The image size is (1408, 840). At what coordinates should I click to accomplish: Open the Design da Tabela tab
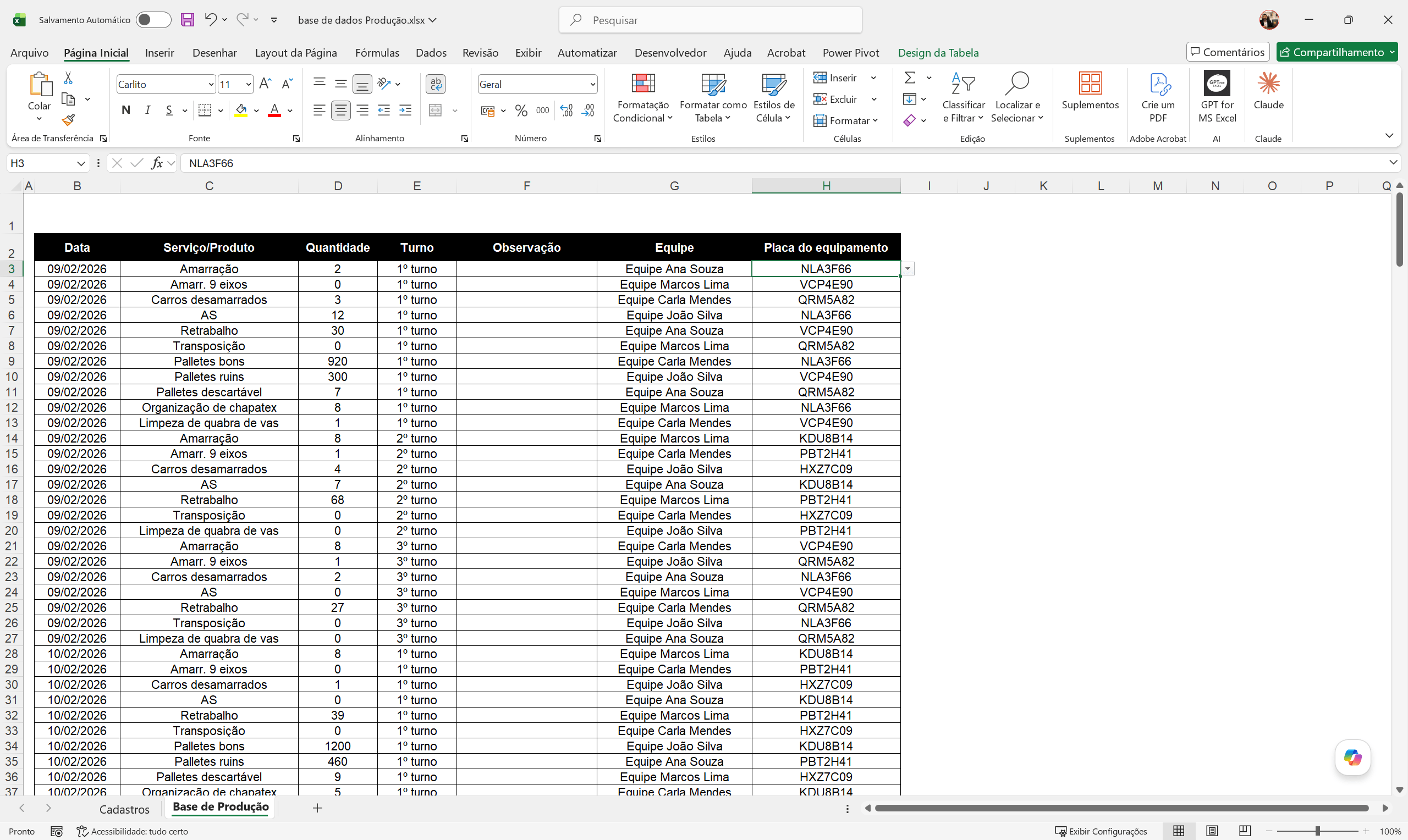click(x=938, y=53)
